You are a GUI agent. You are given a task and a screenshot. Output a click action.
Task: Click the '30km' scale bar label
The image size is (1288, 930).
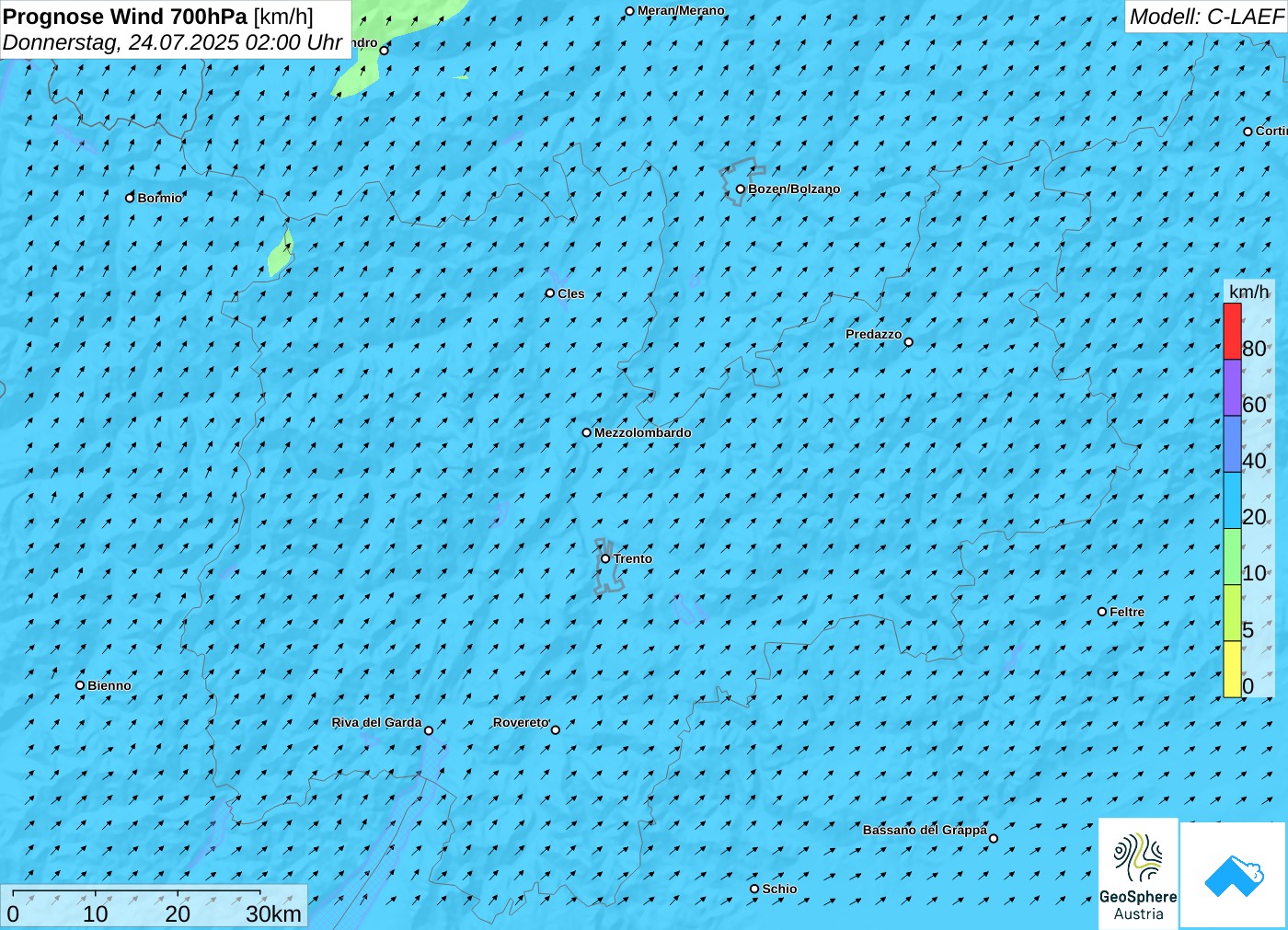pos(273,913)
